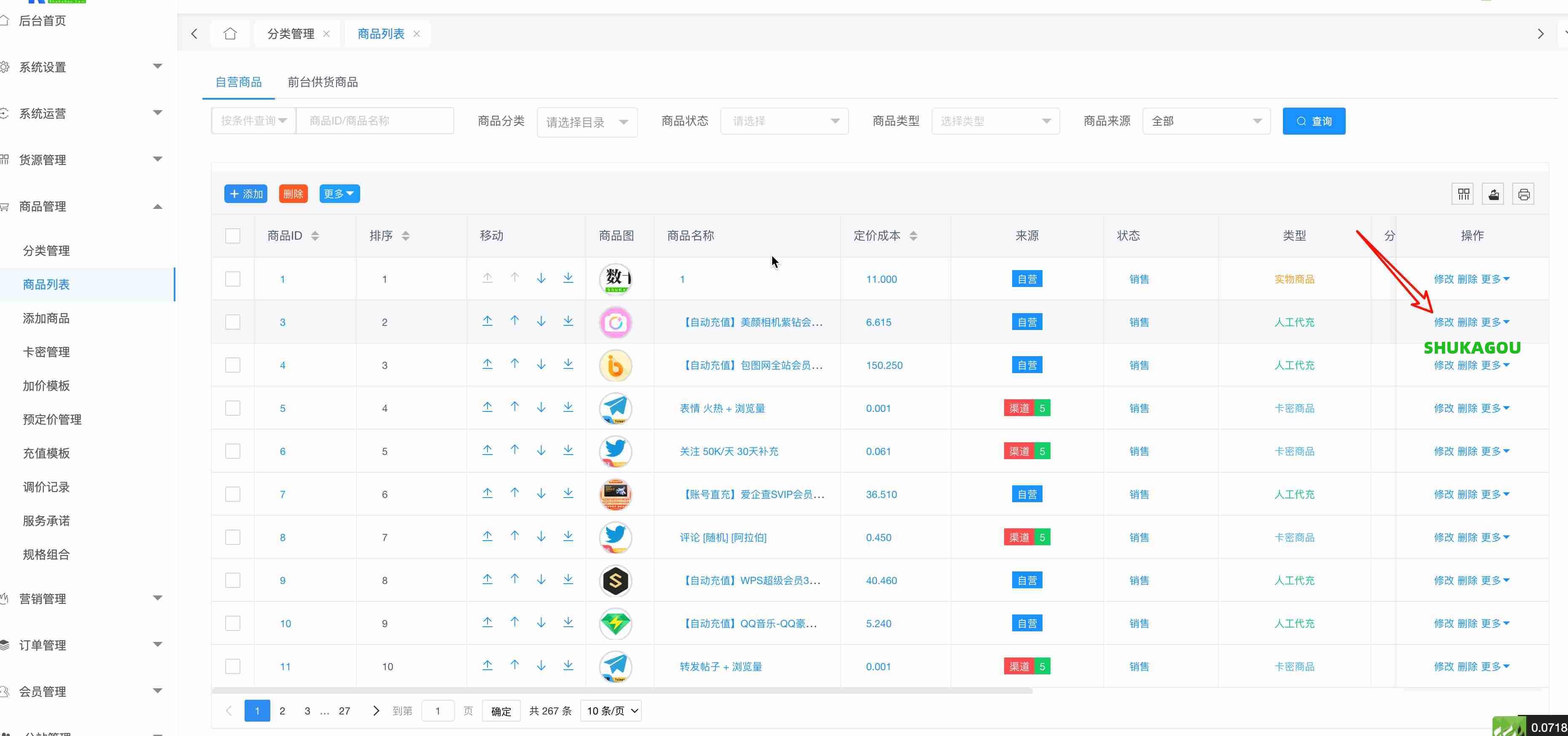Click the print icon above the table
Image resolution: width=1568 pixels, height=736 pixels.
click(1524, 194)
